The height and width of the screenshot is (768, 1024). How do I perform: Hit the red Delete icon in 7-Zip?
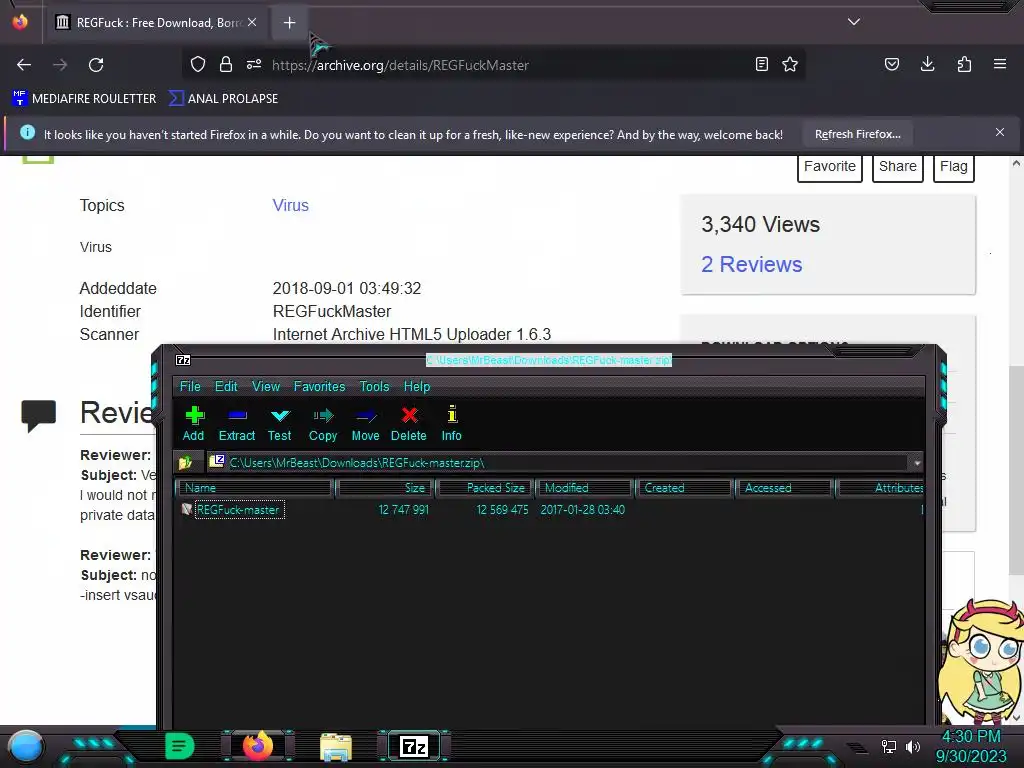coord(409,424)
